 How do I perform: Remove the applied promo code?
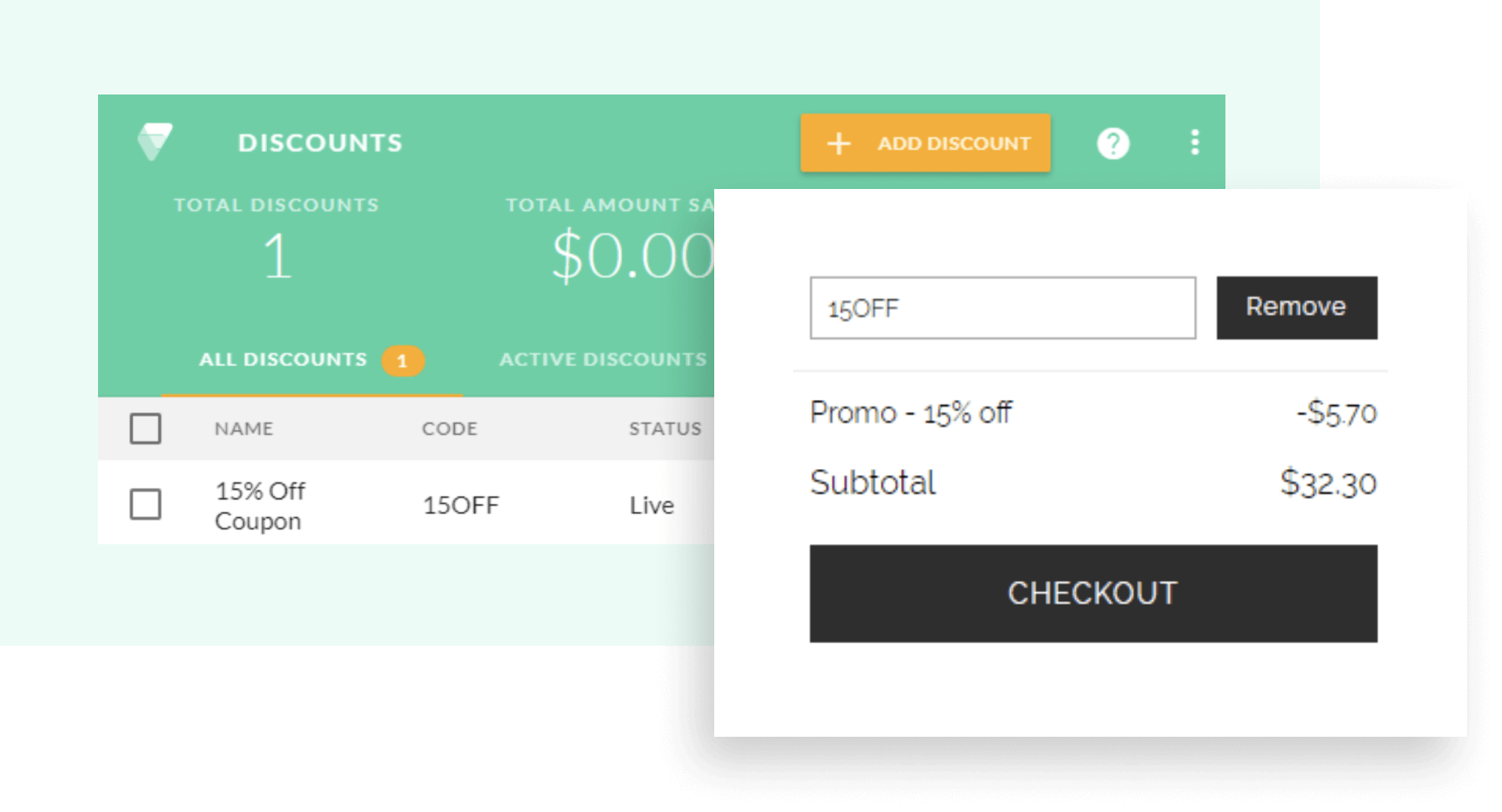[1296, 307]
